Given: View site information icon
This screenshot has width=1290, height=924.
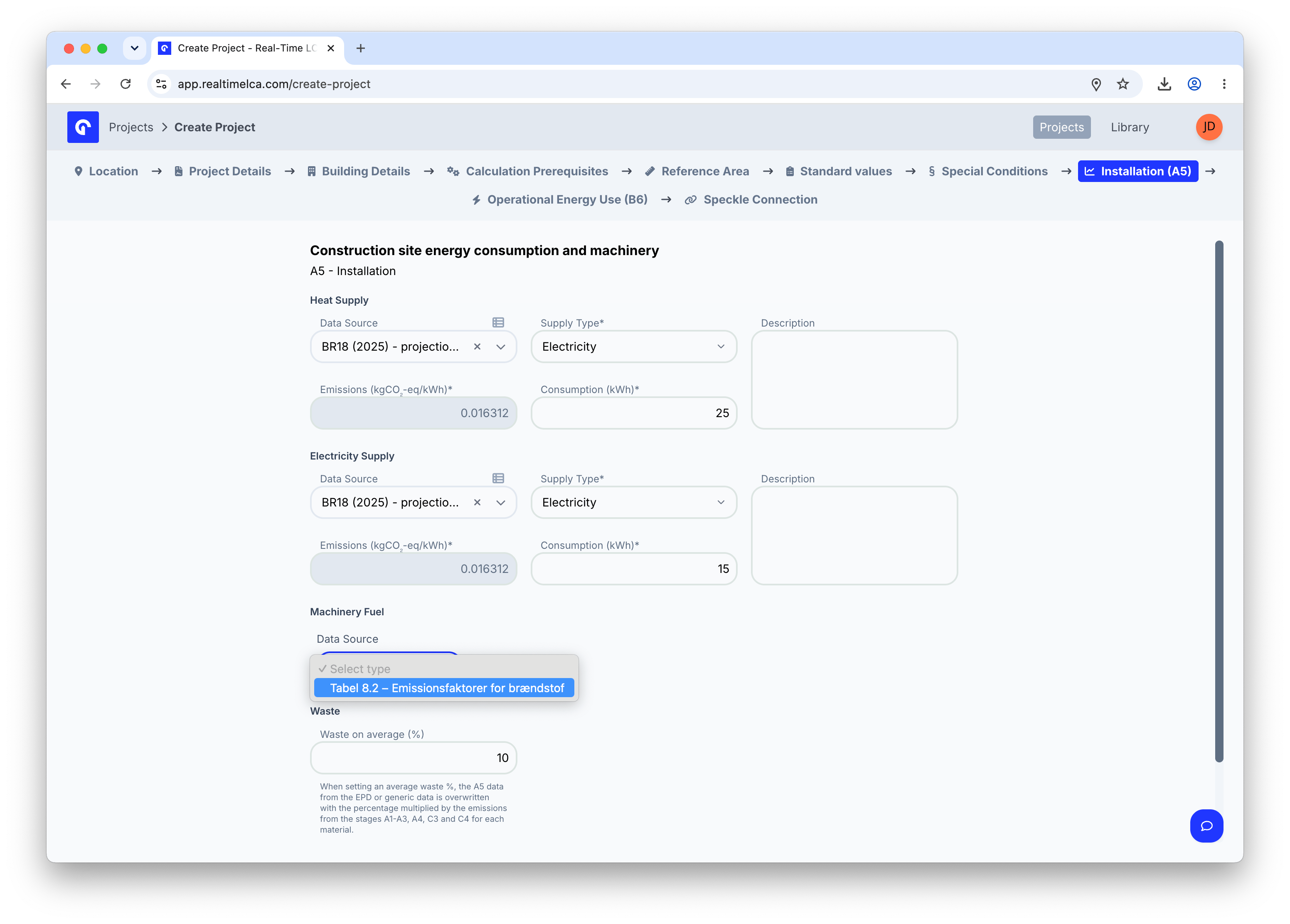Looking at the screenshot, I should pos(162,84).
